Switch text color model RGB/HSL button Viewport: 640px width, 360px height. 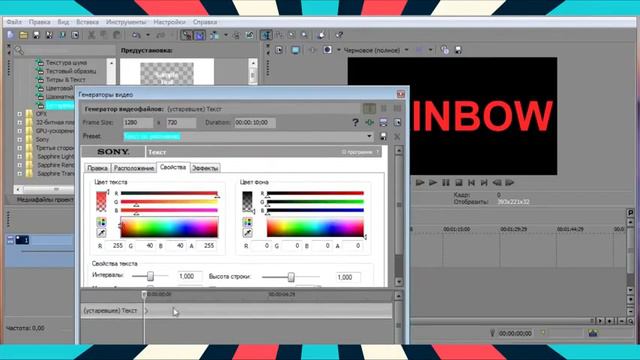[101, 222]
